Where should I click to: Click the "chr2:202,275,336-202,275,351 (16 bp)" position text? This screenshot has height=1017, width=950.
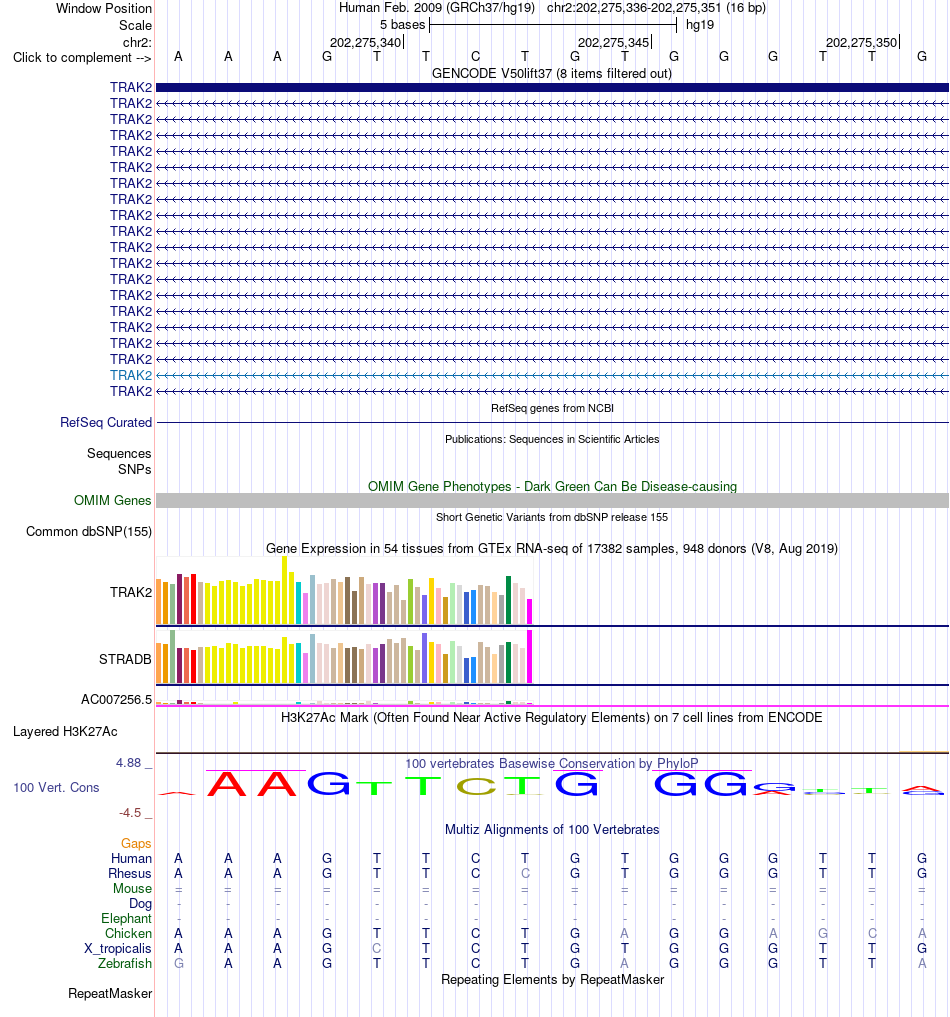coord(656,8)
